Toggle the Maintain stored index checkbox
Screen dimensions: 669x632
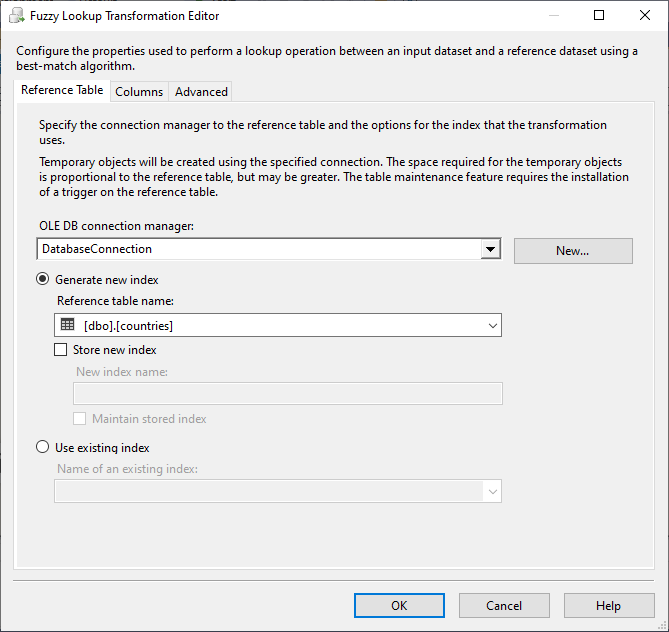80,419
